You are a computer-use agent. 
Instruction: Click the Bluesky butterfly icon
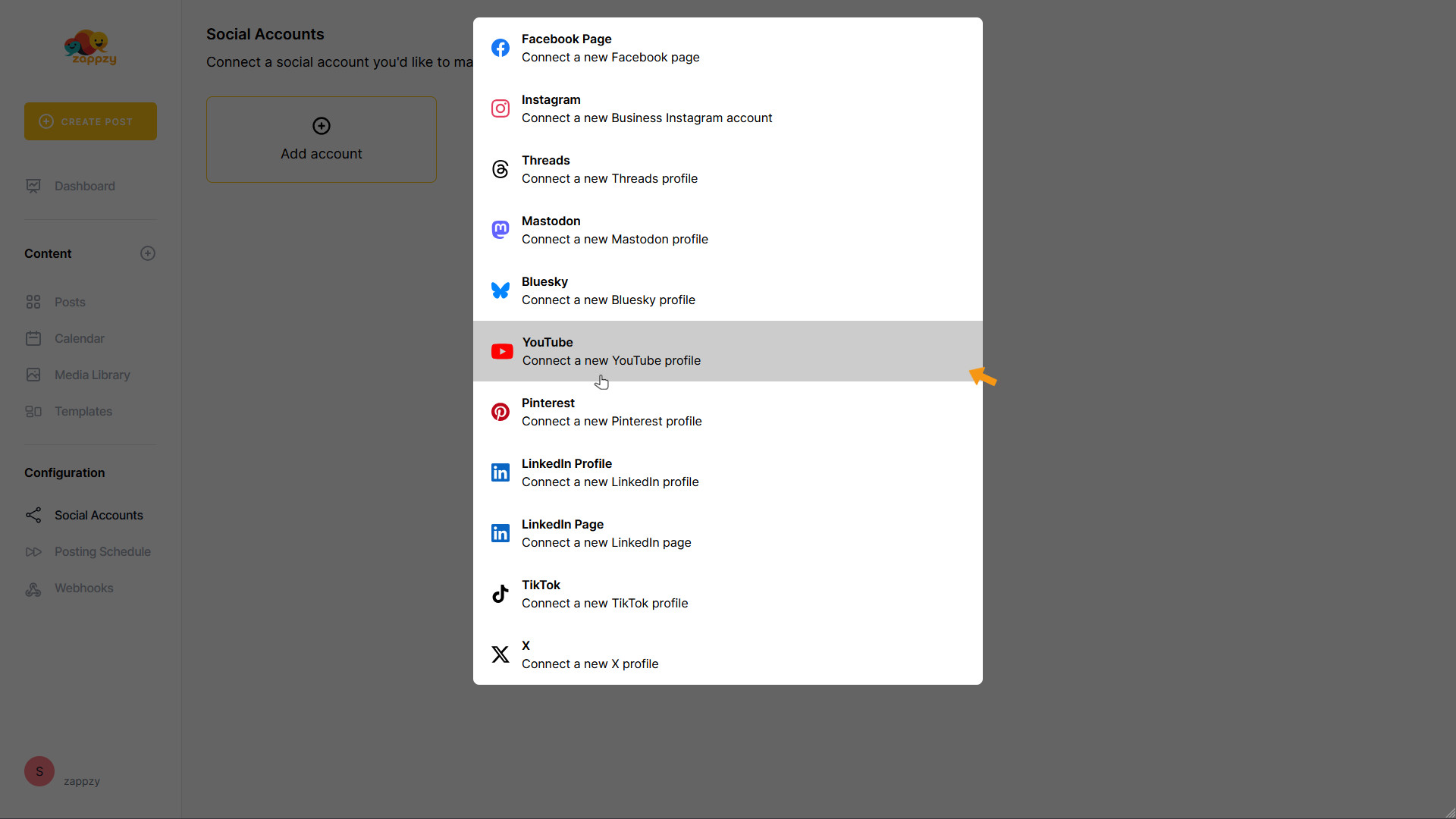click(500, 290)
